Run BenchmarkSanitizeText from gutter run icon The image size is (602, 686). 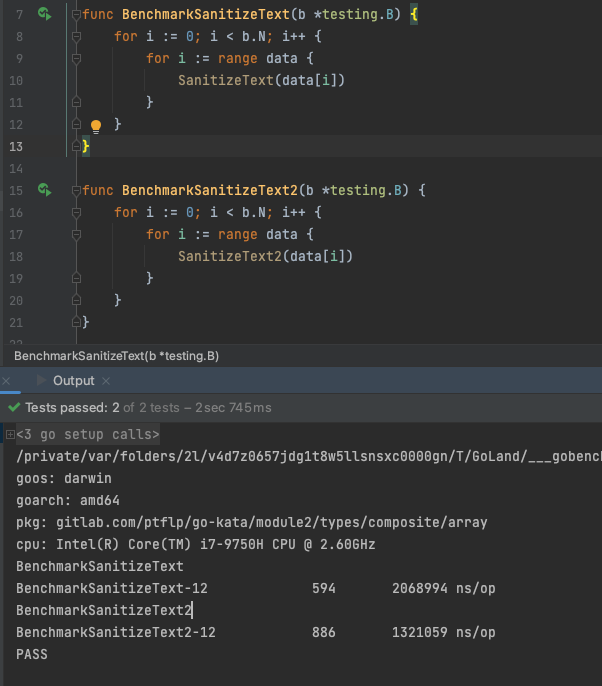(x=44, y=15)
